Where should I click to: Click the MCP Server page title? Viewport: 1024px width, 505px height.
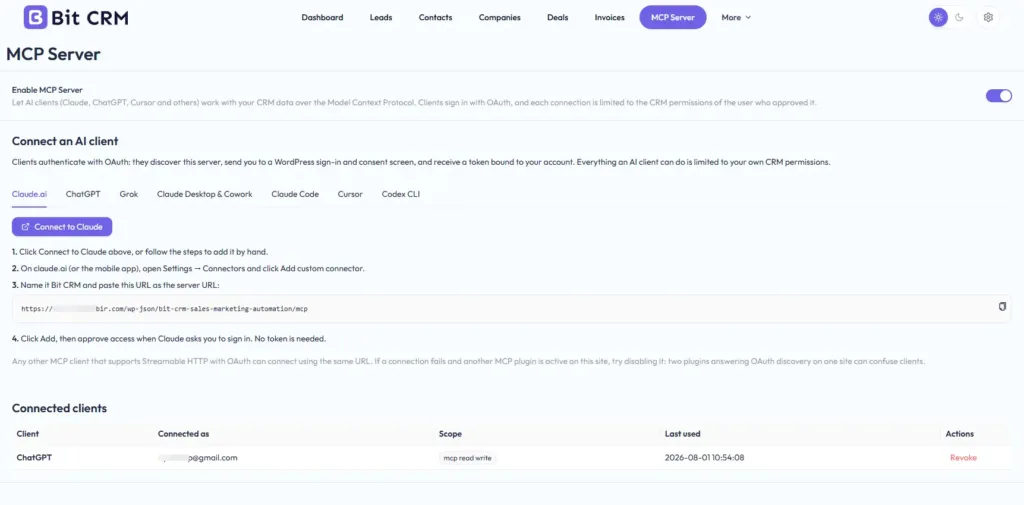pyautogui.click(x=53, y=54)
